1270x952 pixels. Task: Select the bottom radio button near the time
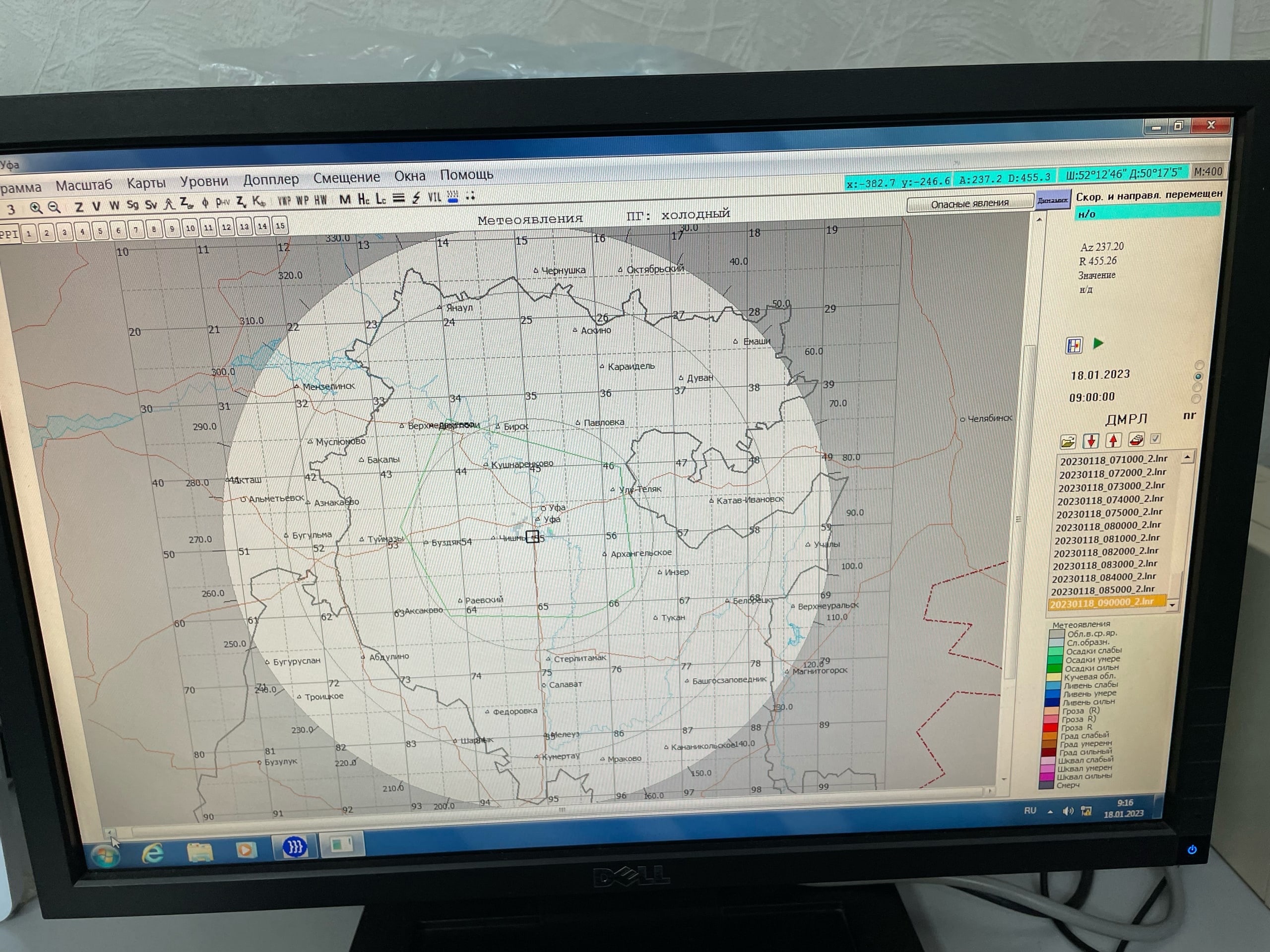pyautogui.click(x=1197, y=399)
